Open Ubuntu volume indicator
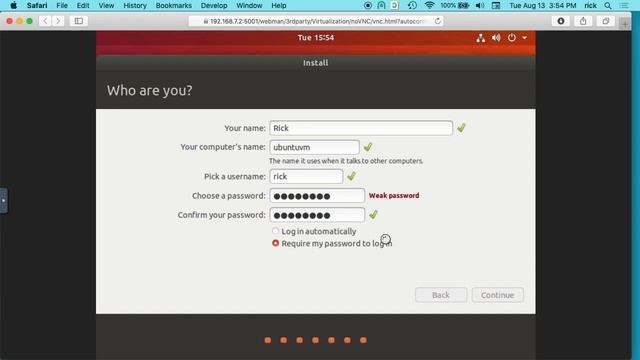 496,38
